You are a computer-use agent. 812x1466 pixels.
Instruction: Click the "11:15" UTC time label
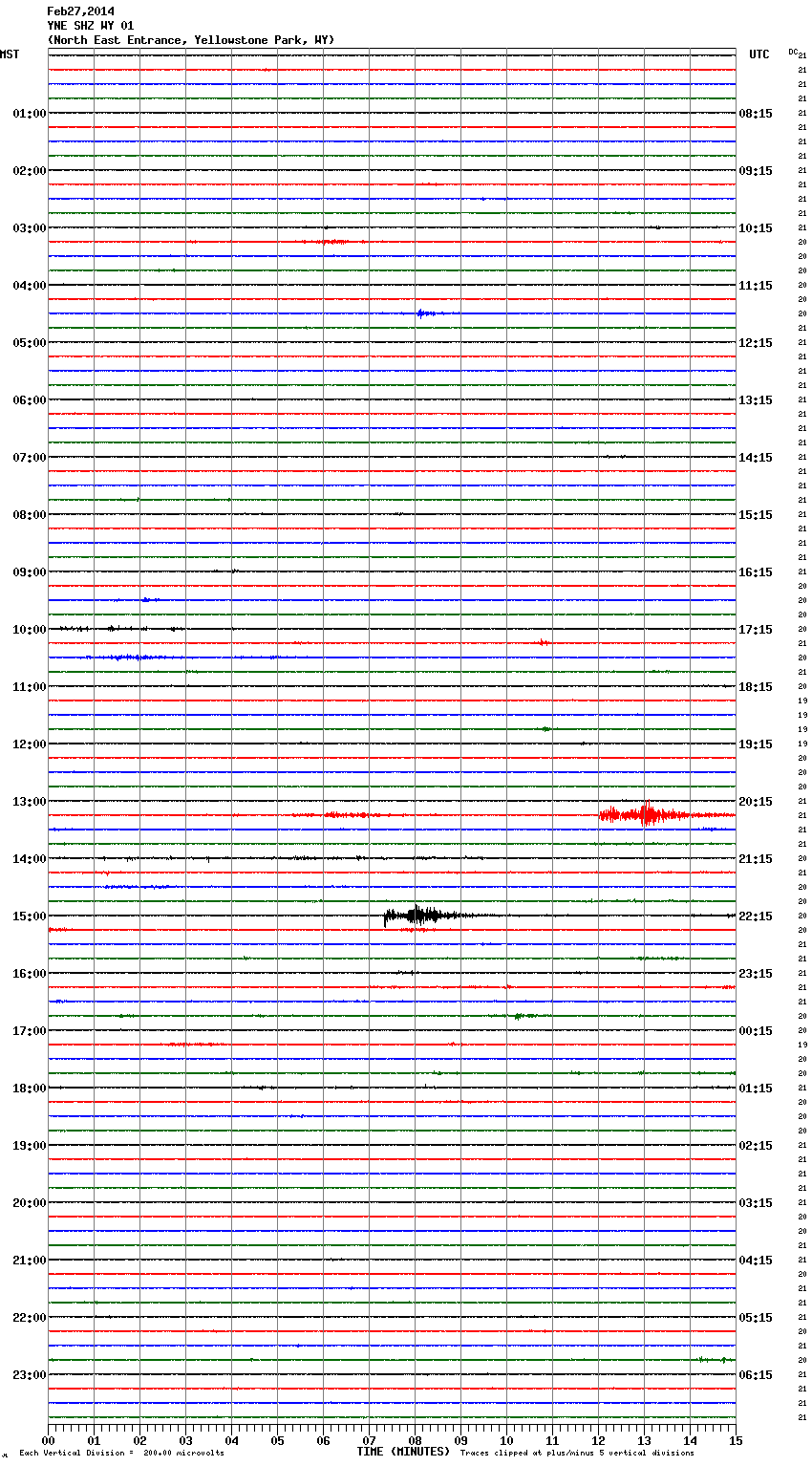(x=756, y=286)
